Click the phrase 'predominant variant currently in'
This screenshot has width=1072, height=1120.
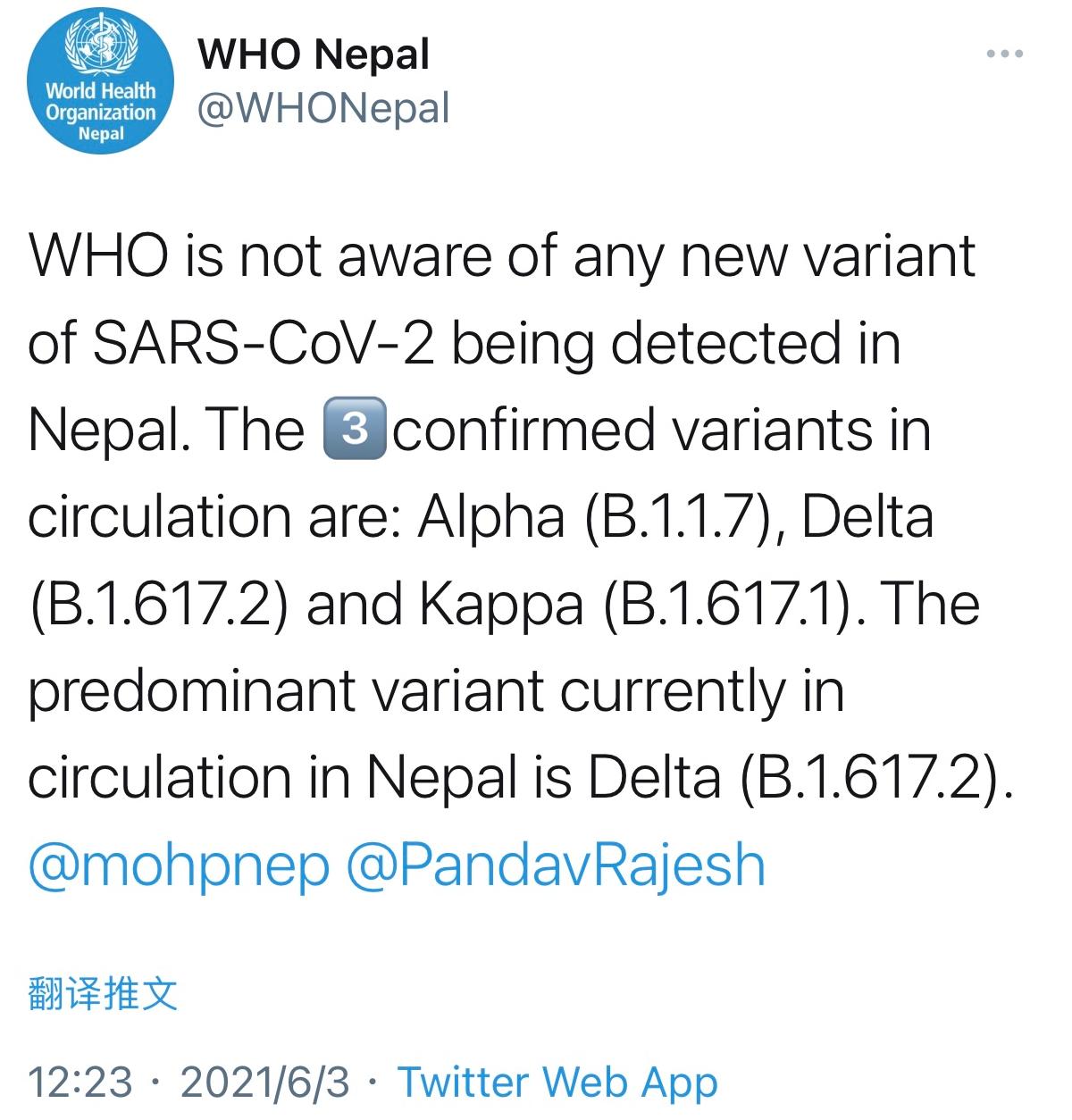tap(436, 693)
